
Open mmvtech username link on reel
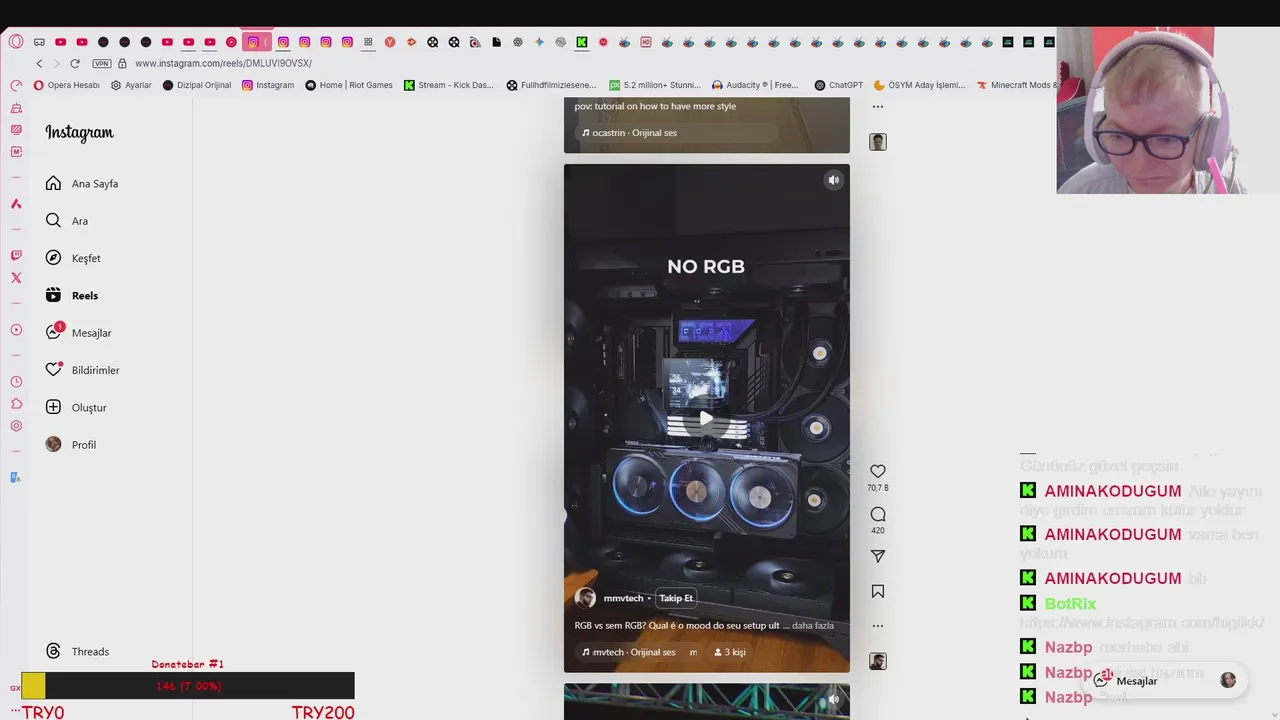click(x=623, y=598)
